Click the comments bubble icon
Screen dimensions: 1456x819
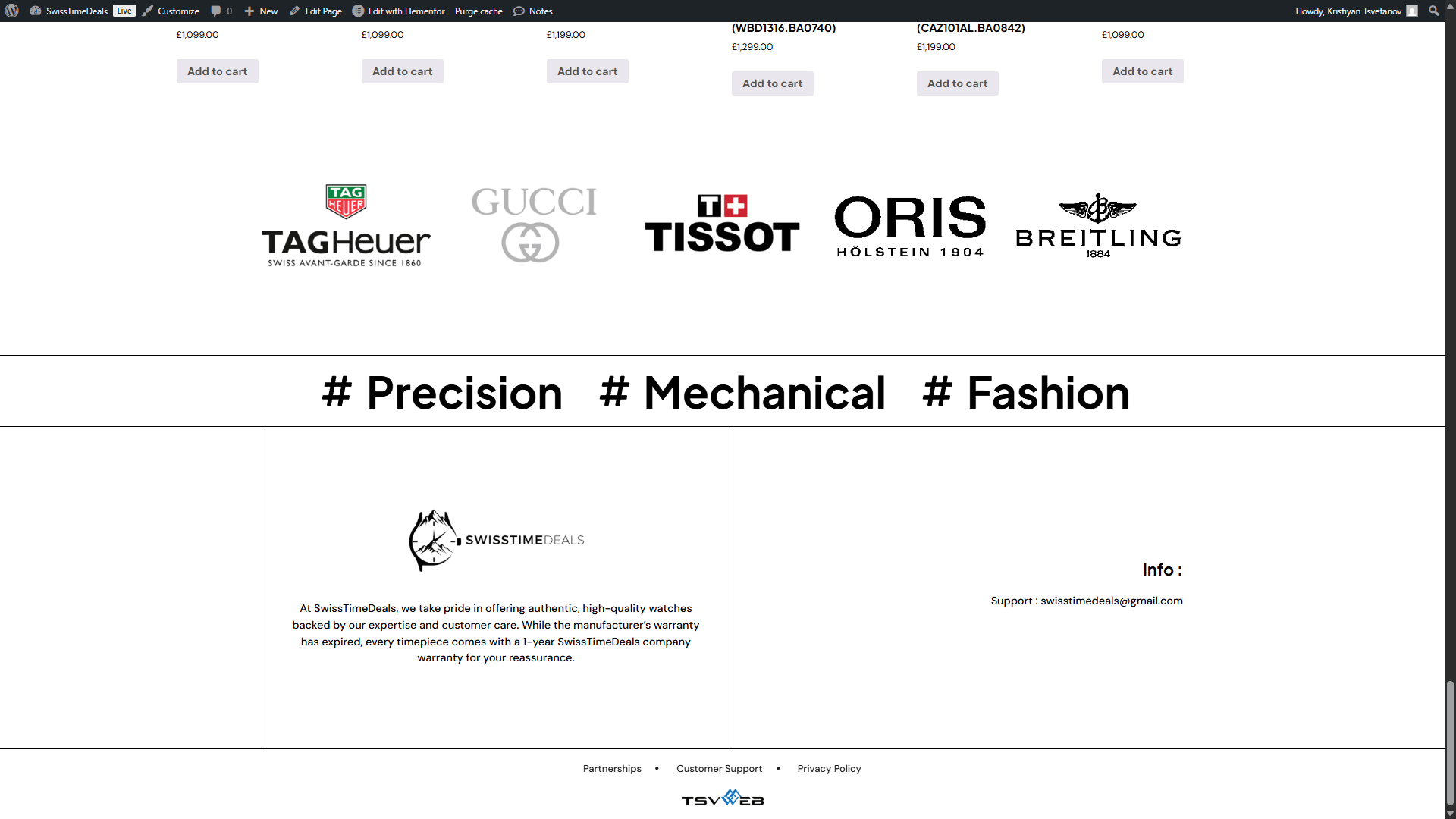pos(216,11)
